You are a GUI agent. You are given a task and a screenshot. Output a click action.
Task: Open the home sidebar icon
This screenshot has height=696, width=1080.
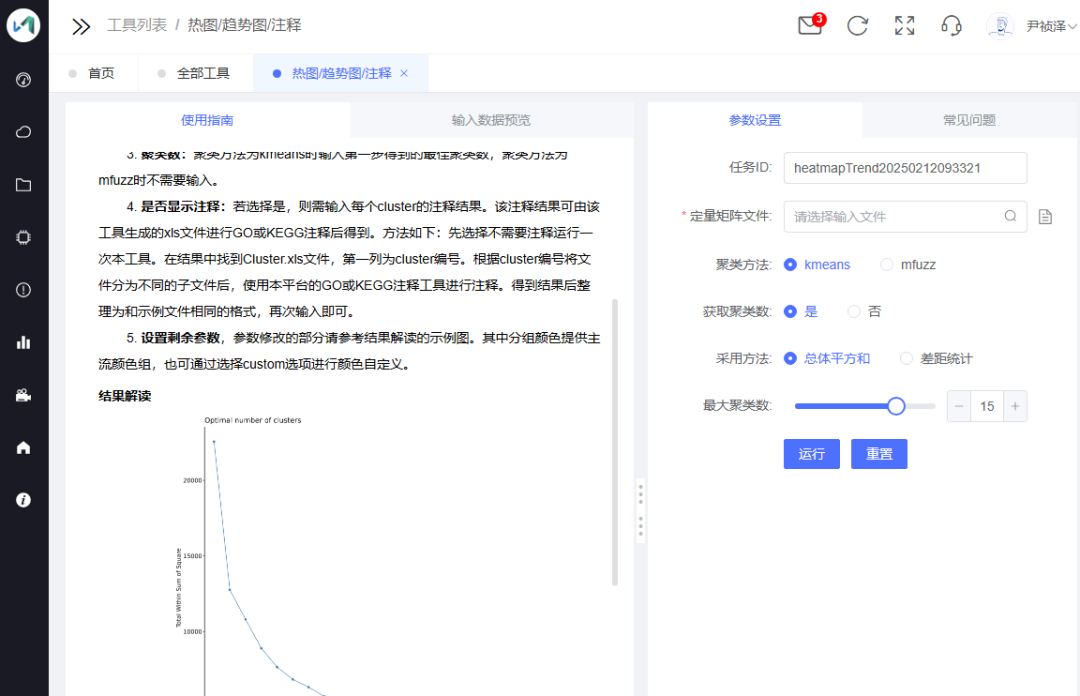23,448
